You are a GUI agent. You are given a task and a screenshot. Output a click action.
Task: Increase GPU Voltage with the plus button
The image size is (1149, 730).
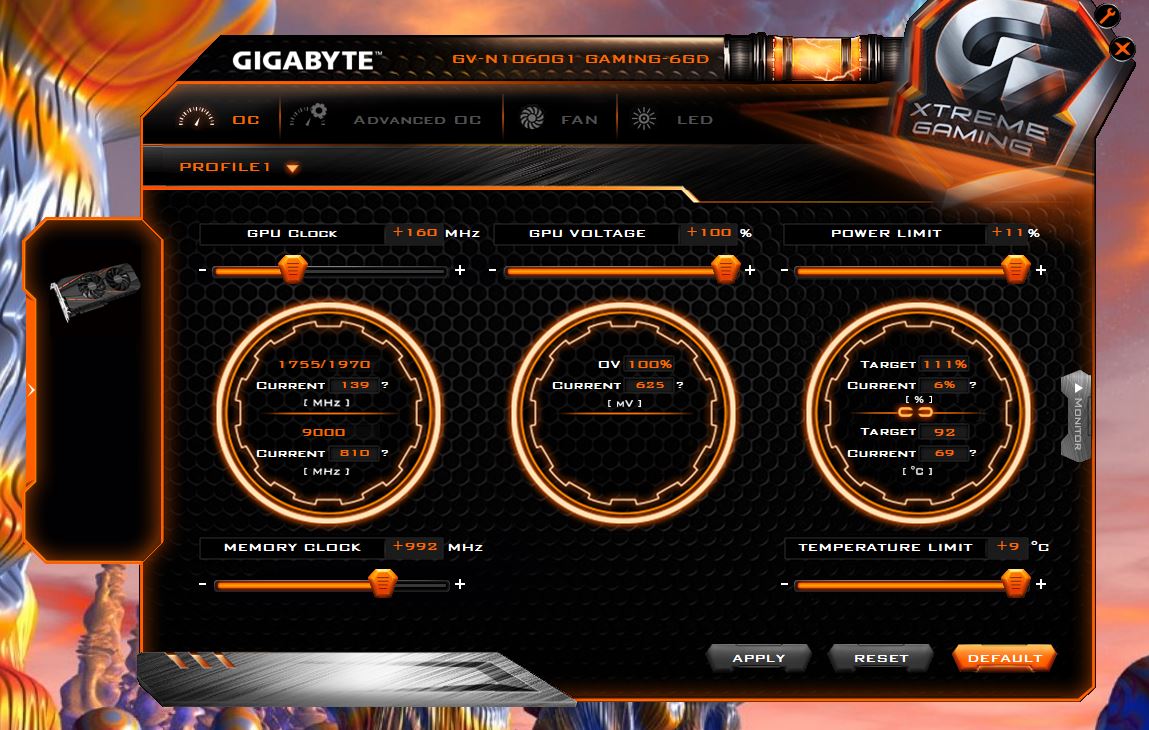[750, 270]
